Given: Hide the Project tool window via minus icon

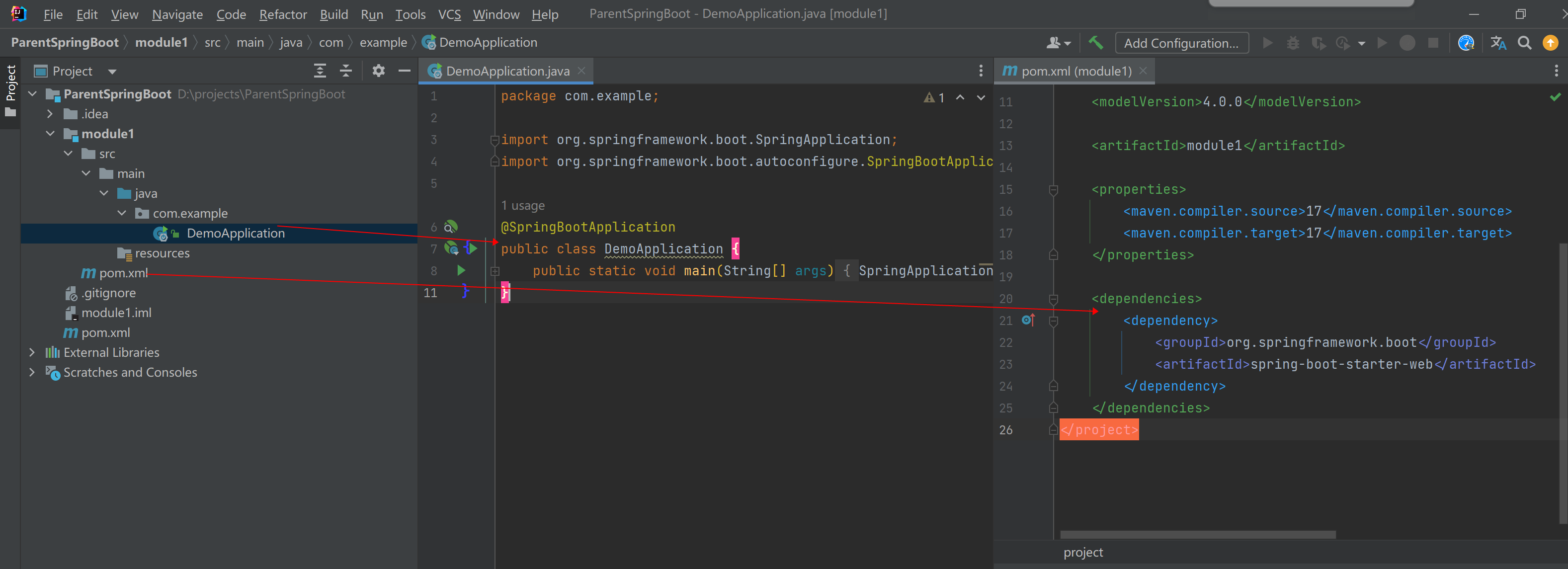Looking at the screenshot, I should click(404, 71).
